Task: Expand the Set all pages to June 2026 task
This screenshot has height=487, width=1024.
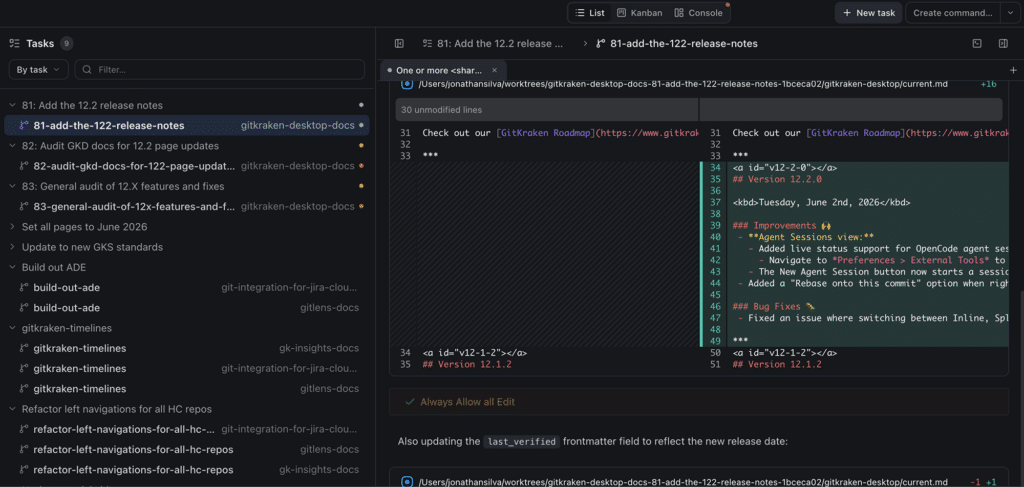Action: coord(12,227)
